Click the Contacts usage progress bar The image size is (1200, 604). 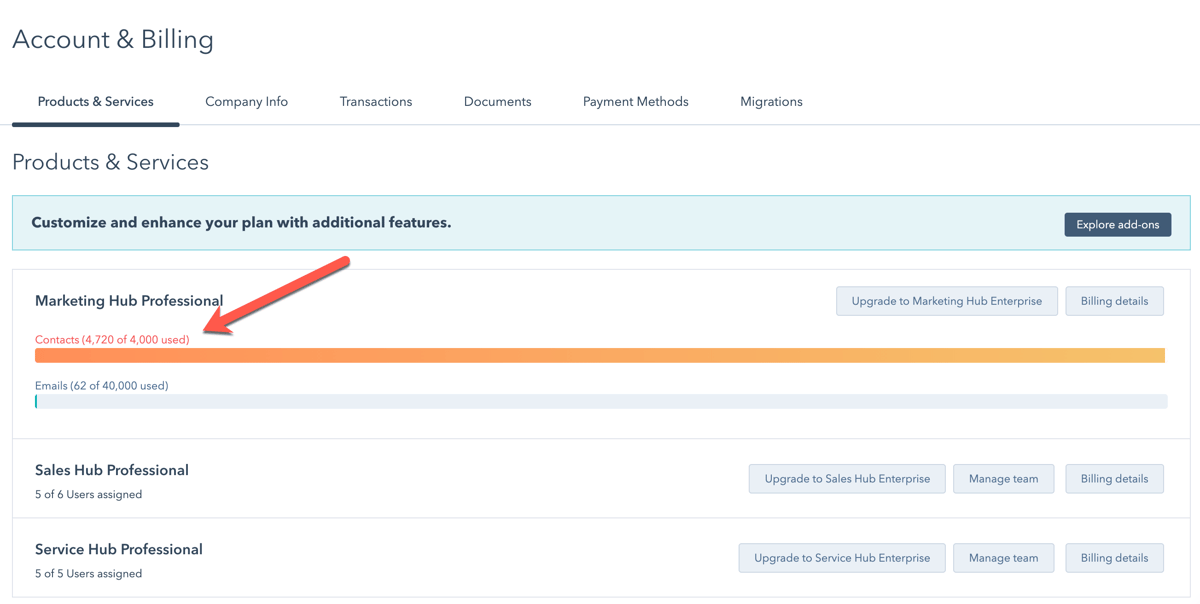(600, 355)
